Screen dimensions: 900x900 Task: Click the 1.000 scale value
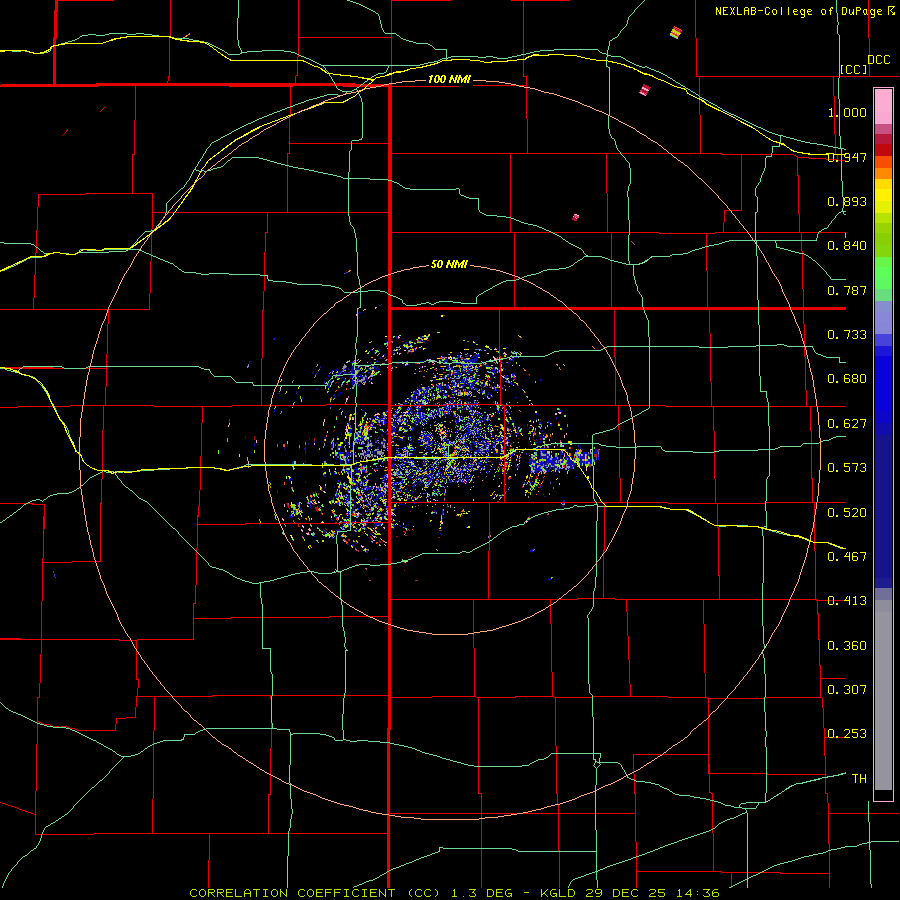(x=847, y=112)
